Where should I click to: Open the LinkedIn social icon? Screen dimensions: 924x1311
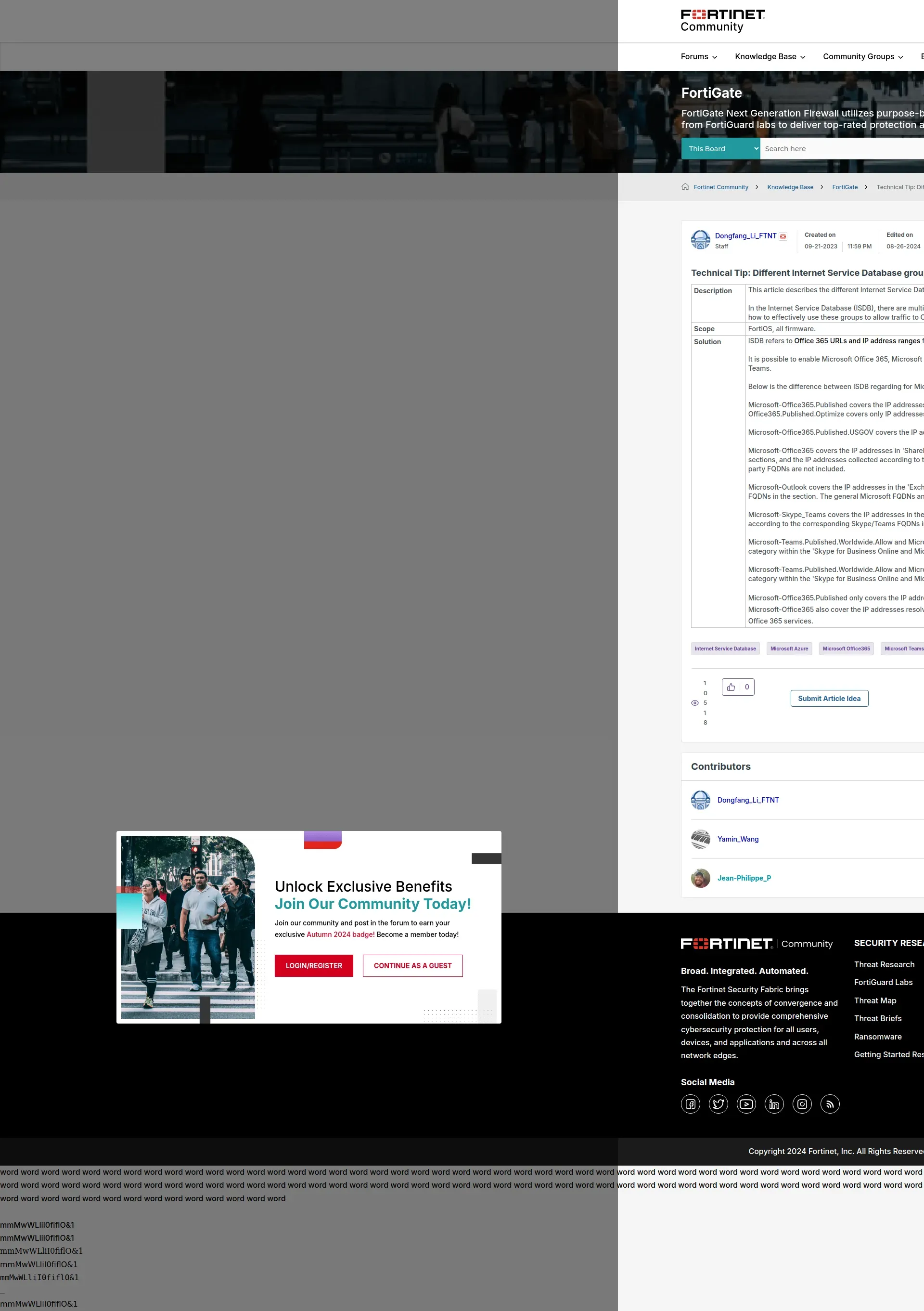tap(774, 1103)
